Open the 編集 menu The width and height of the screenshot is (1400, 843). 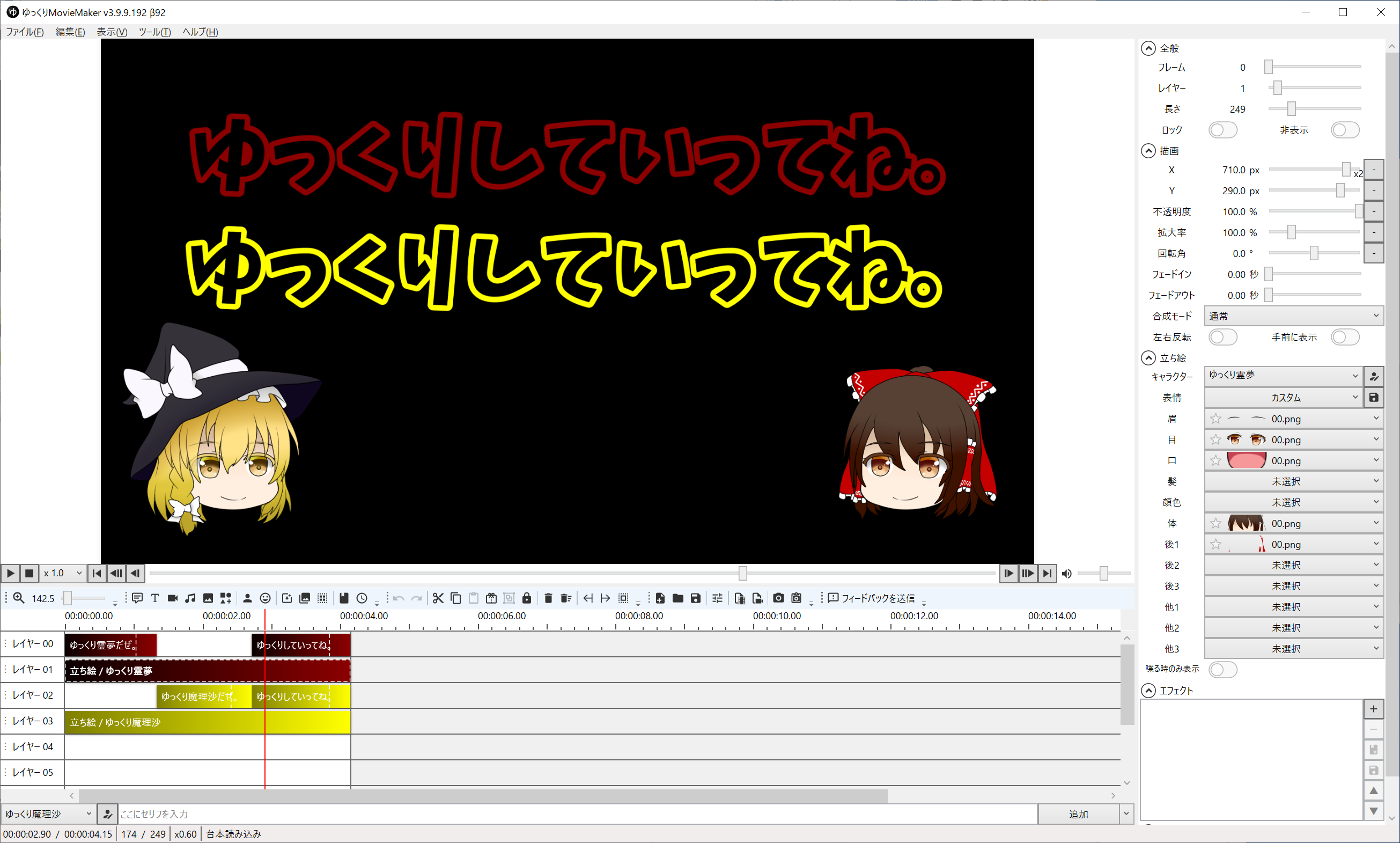pos(70,32)
